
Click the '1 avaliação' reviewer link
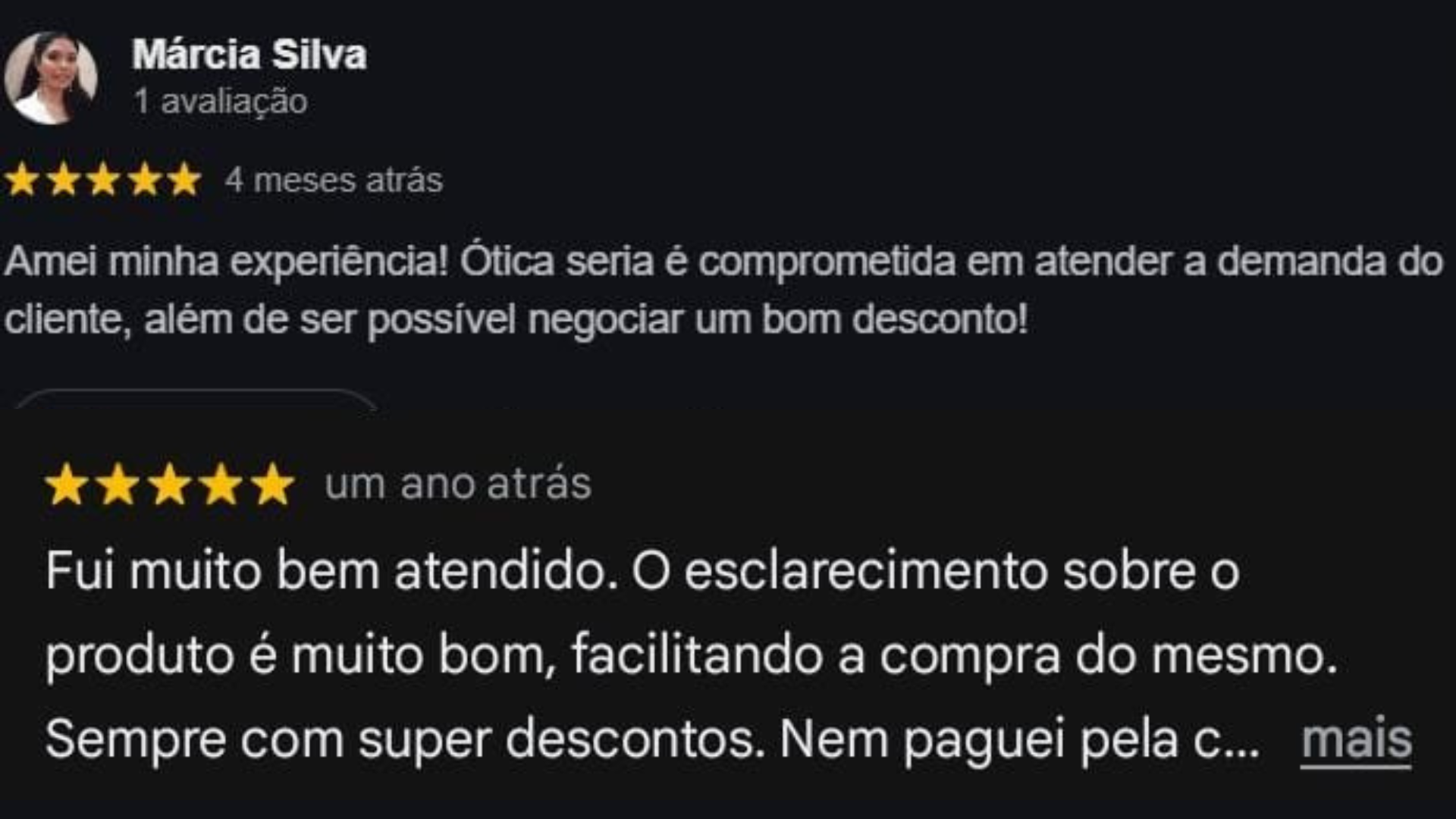pos(219,102)
